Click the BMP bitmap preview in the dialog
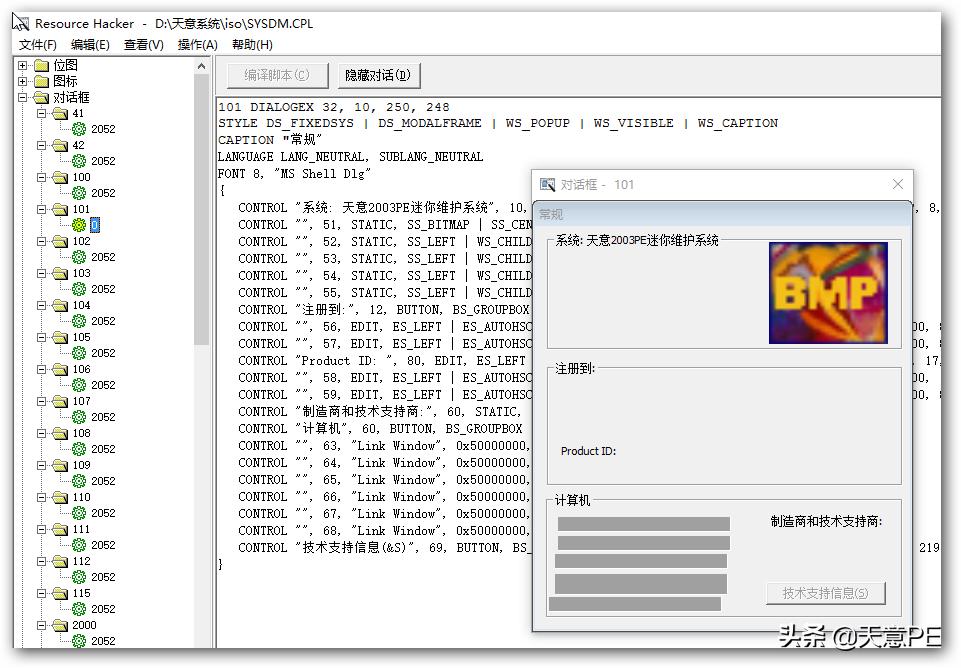Viewport: 961px width, 668px height. pos(828,292)
